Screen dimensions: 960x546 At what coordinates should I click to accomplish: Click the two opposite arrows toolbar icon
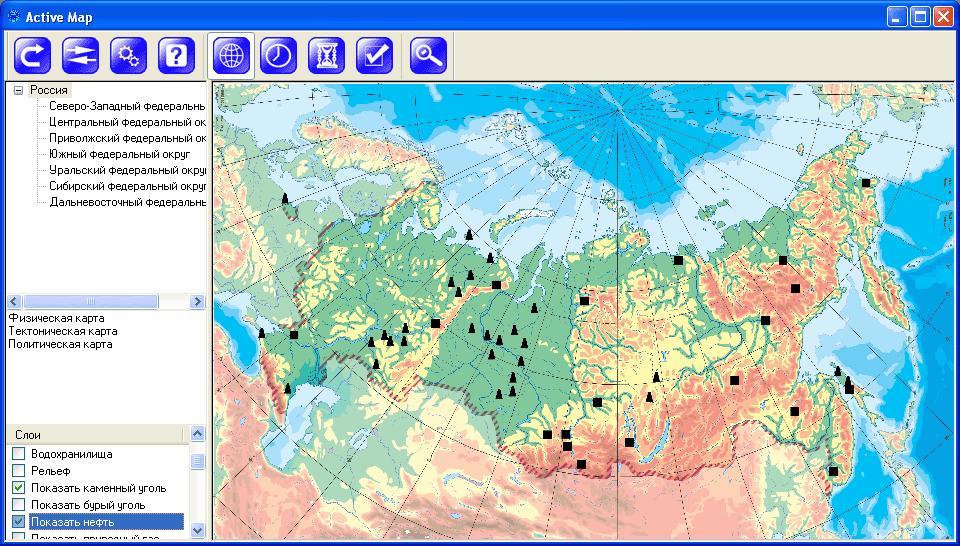pyautogui.click(x=81, y=56)
